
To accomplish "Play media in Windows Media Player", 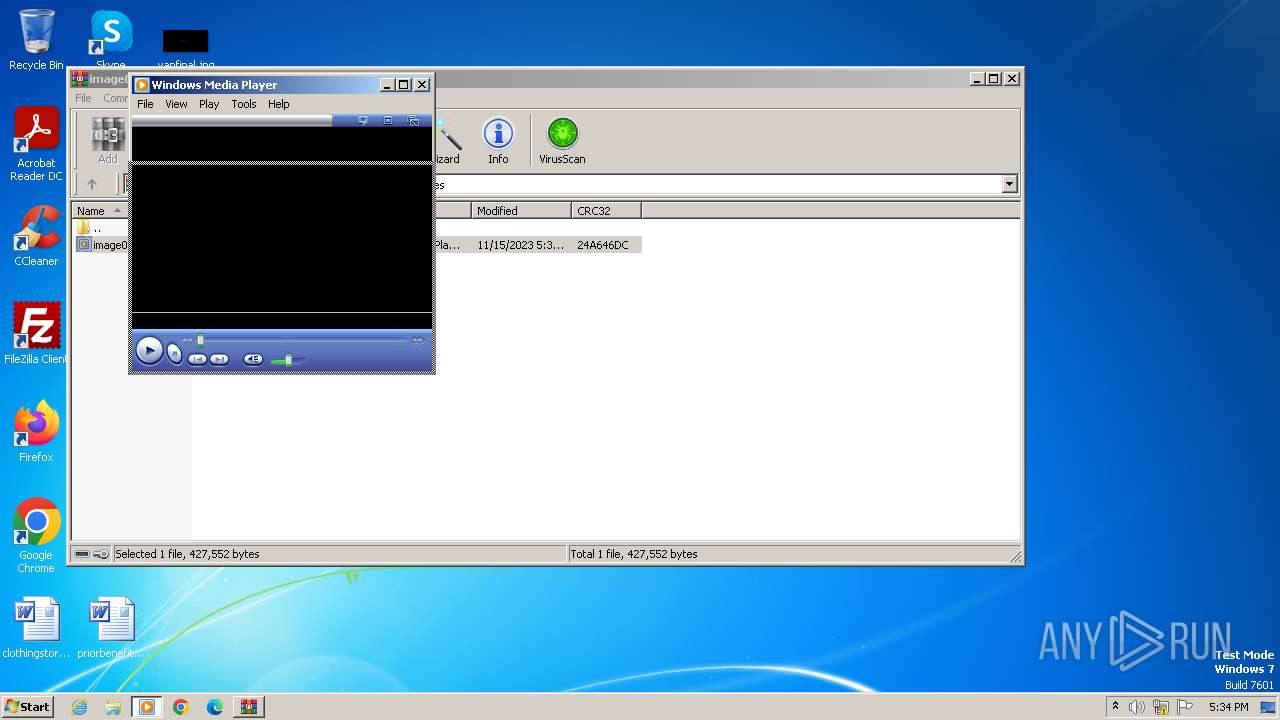I will pos(149,351).
